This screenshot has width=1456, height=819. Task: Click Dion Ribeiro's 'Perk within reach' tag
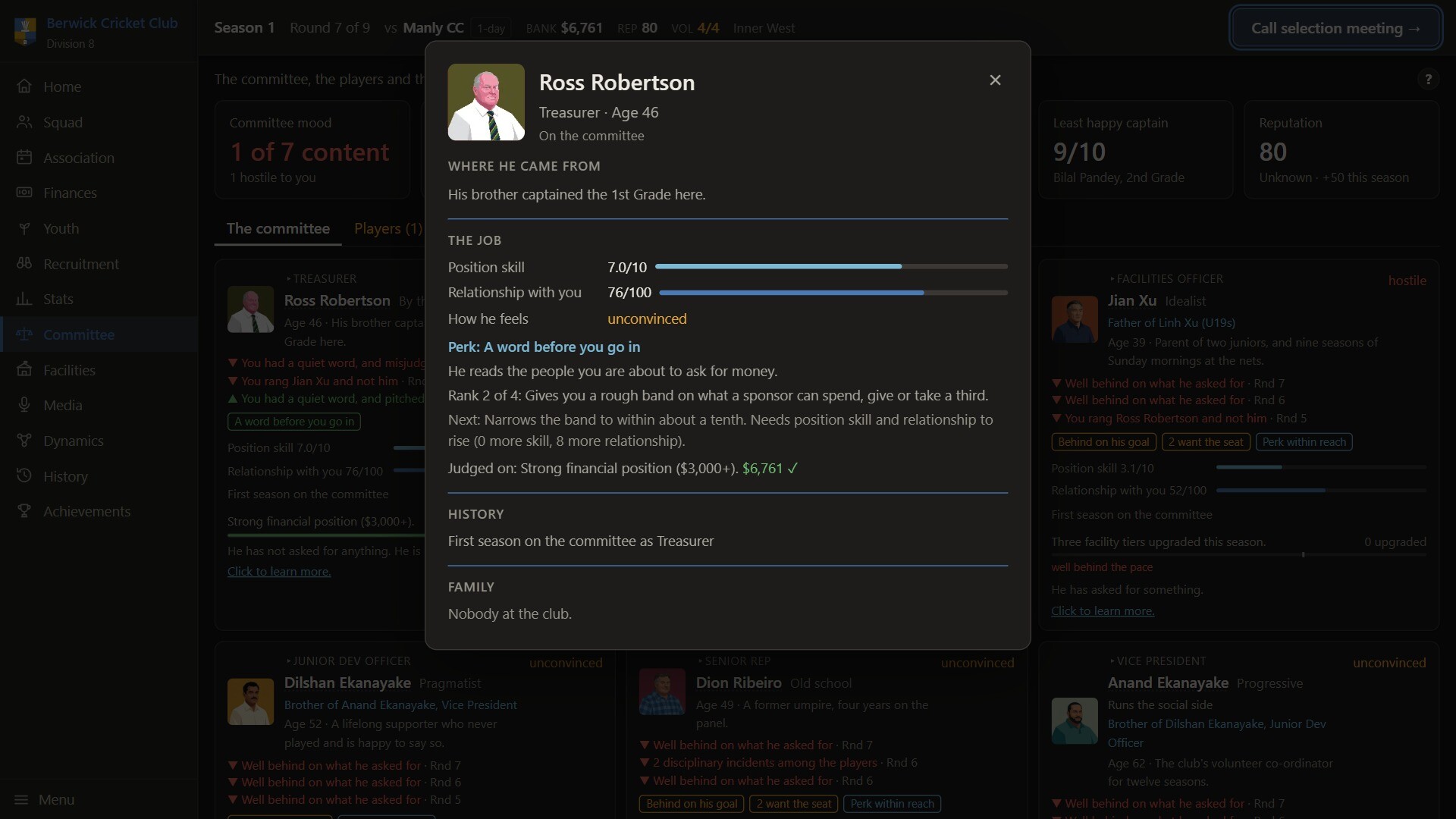click(x=892, y=804)
